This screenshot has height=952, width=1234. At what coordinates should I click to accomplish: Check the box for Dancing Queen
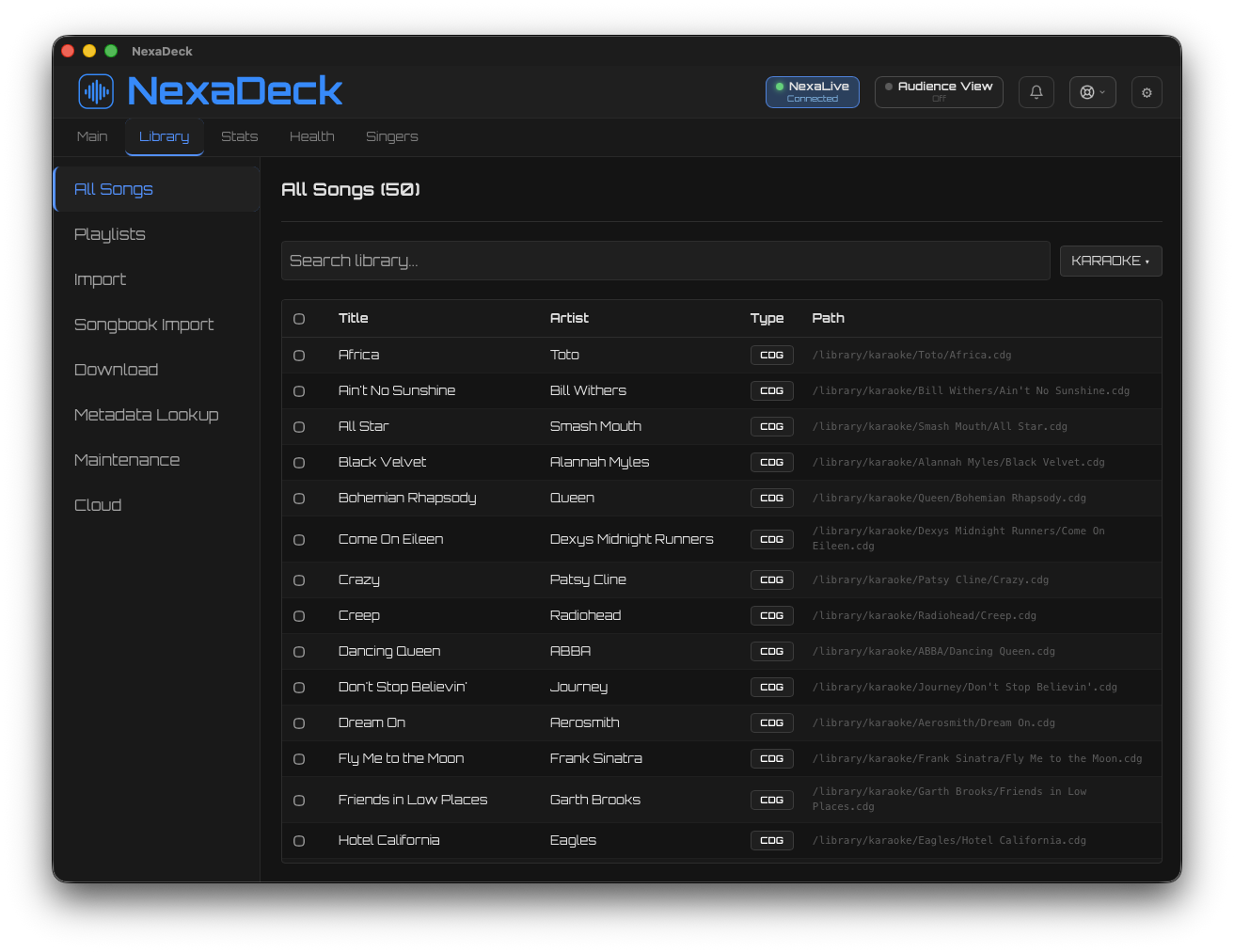coord(299,652)
